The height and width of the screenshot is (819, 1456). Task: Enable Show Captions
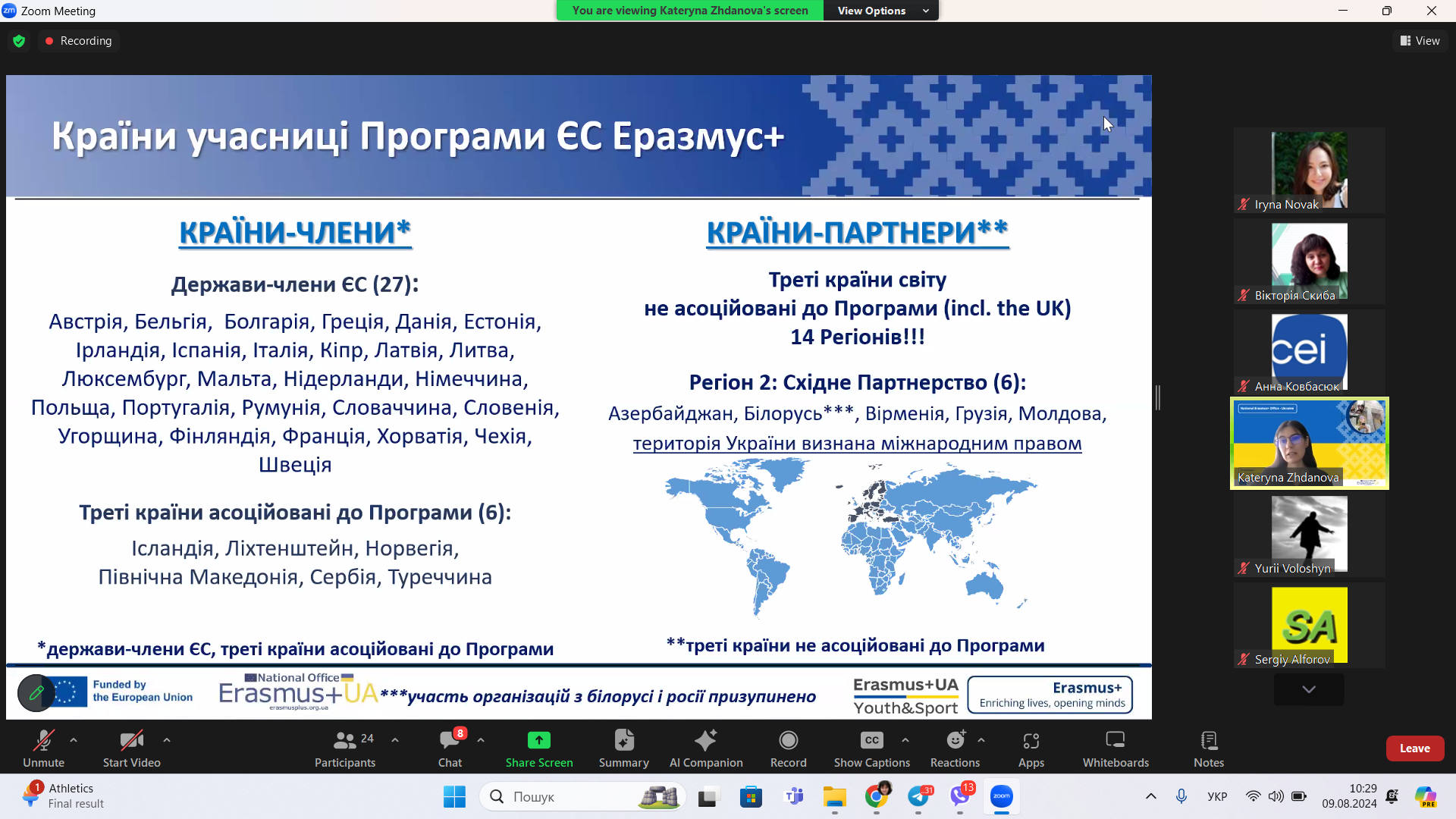(x=871, y=748)
